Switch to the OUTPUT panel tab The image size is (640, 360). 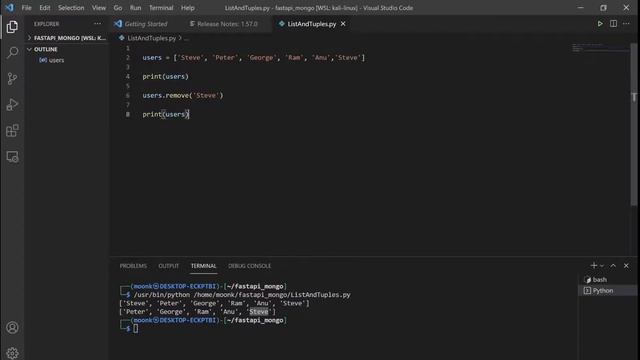169,266
